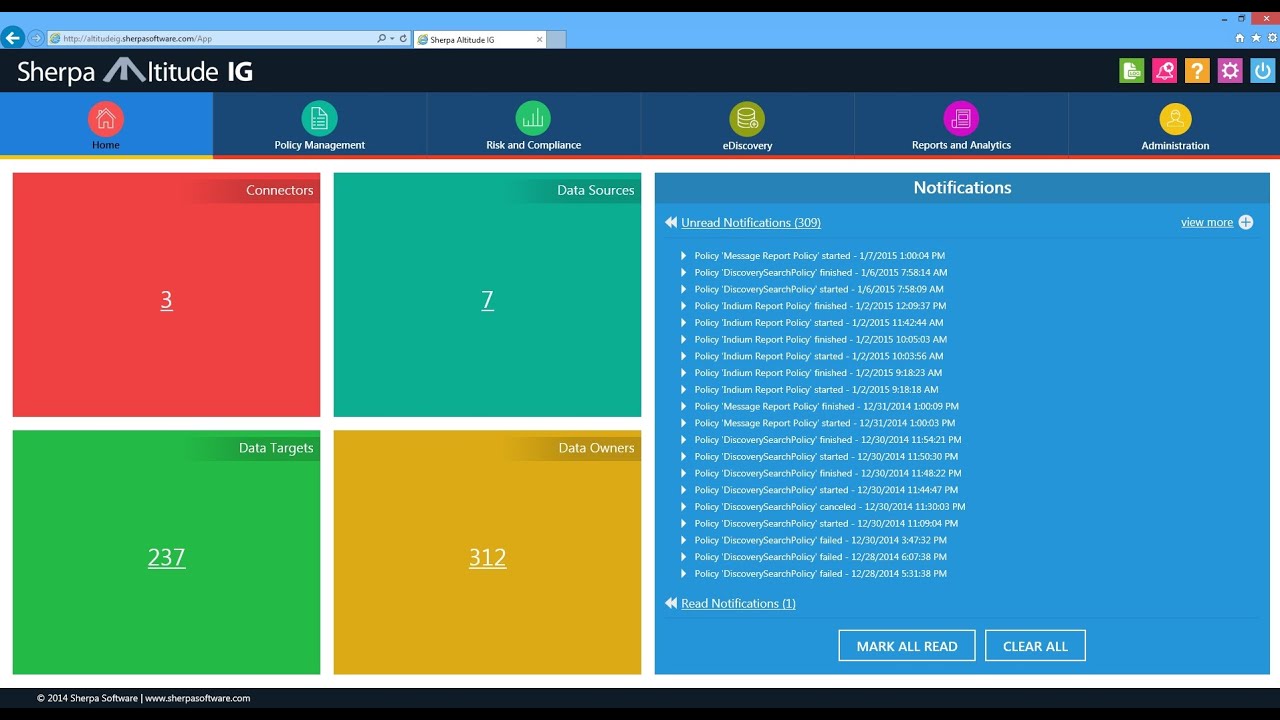Click 'DiscoverySearchPolicy' finished 12/30/2014 11:48:22 PM text
This screenshot has width=1280, height=720.
pos(828,473)
